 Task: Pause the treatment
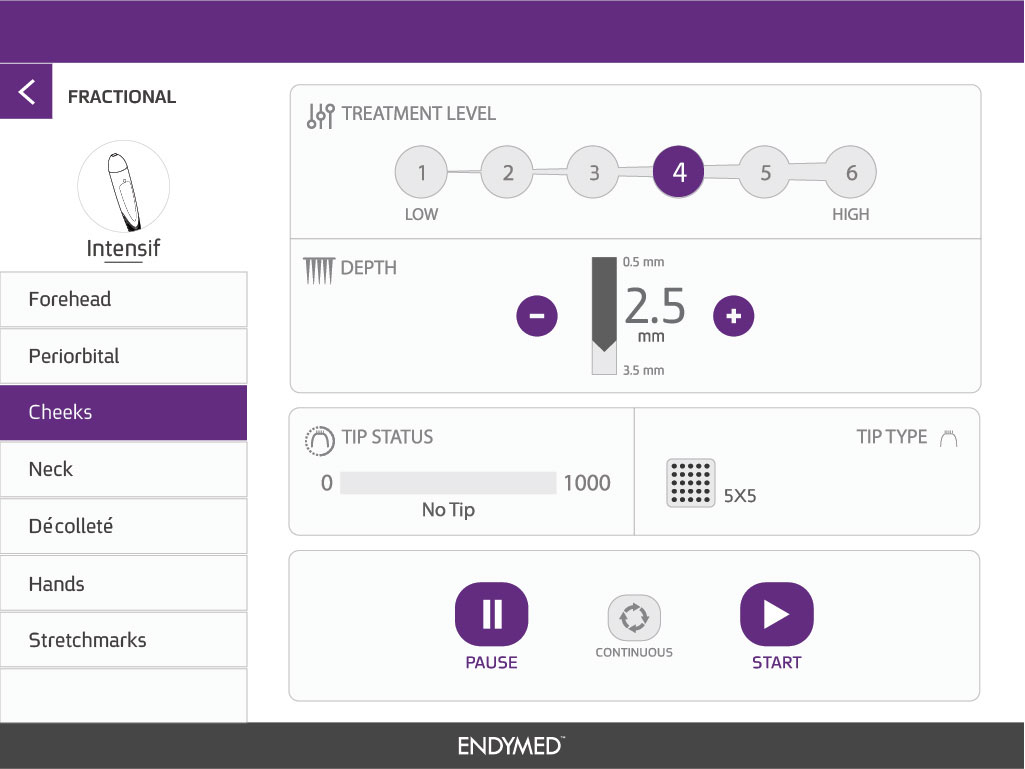492,614
